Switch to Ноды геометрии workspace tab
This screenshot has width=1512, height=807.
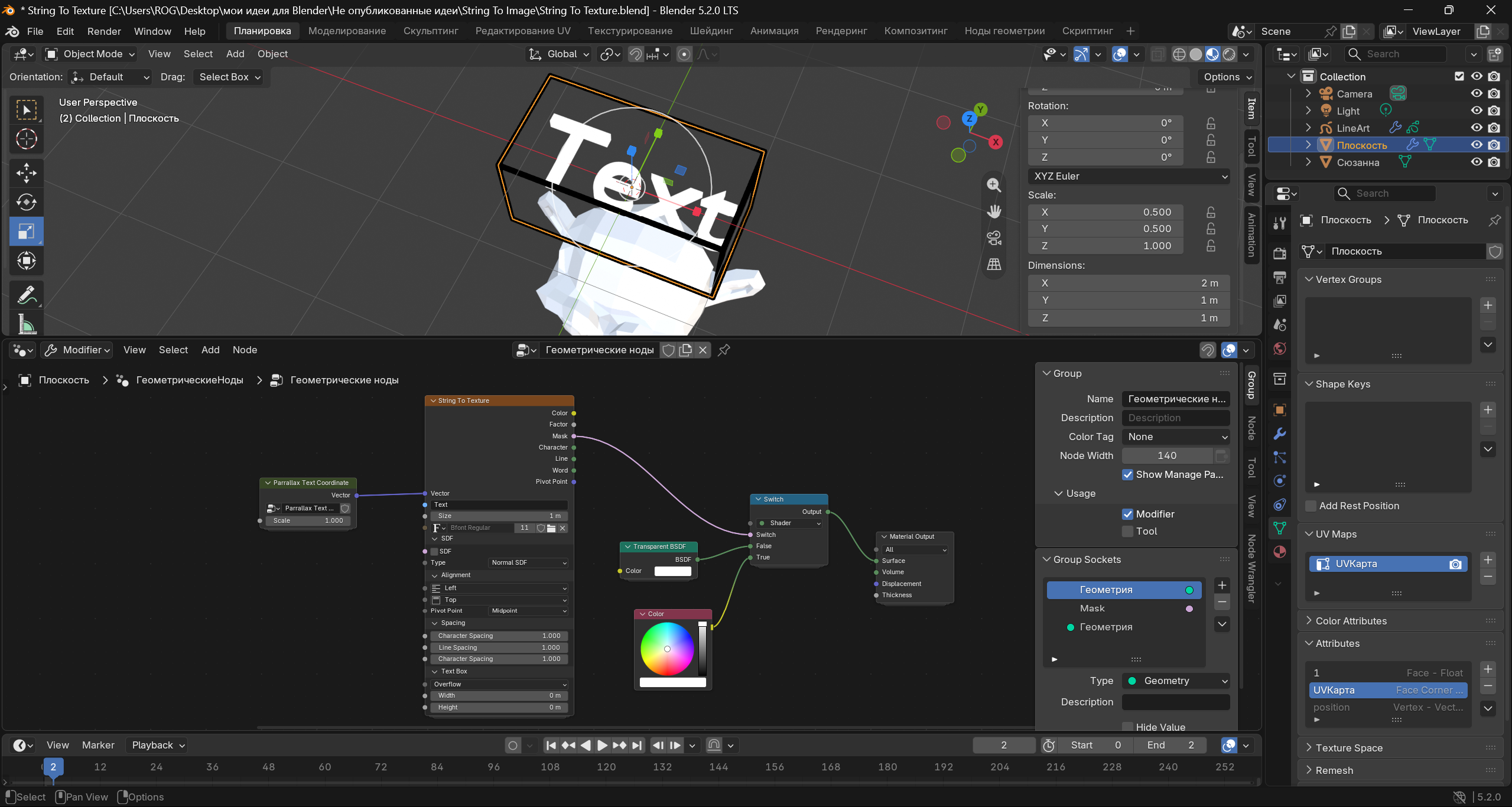(x=1004, y=31)
